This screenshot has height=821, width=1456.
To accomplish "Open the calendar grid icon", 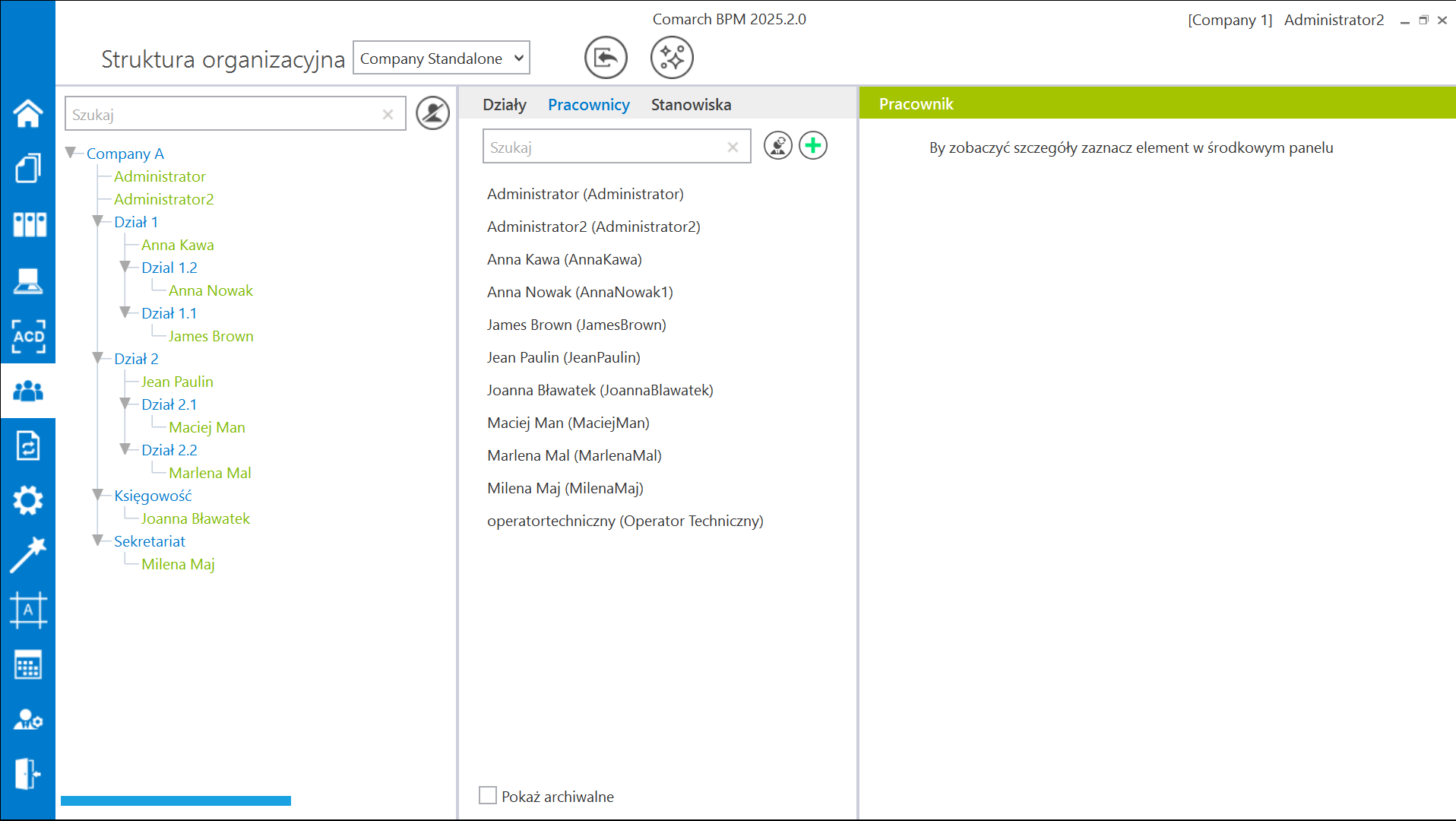I will click(28, 665).
